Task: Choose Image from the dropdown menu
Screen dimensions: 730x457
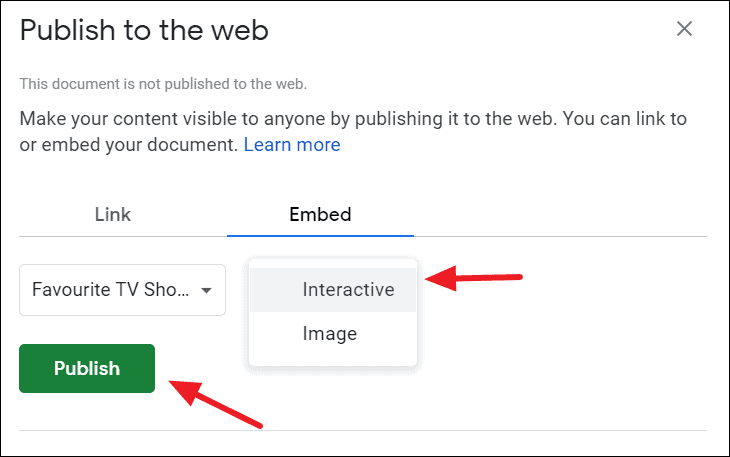Action: (332, 333)
